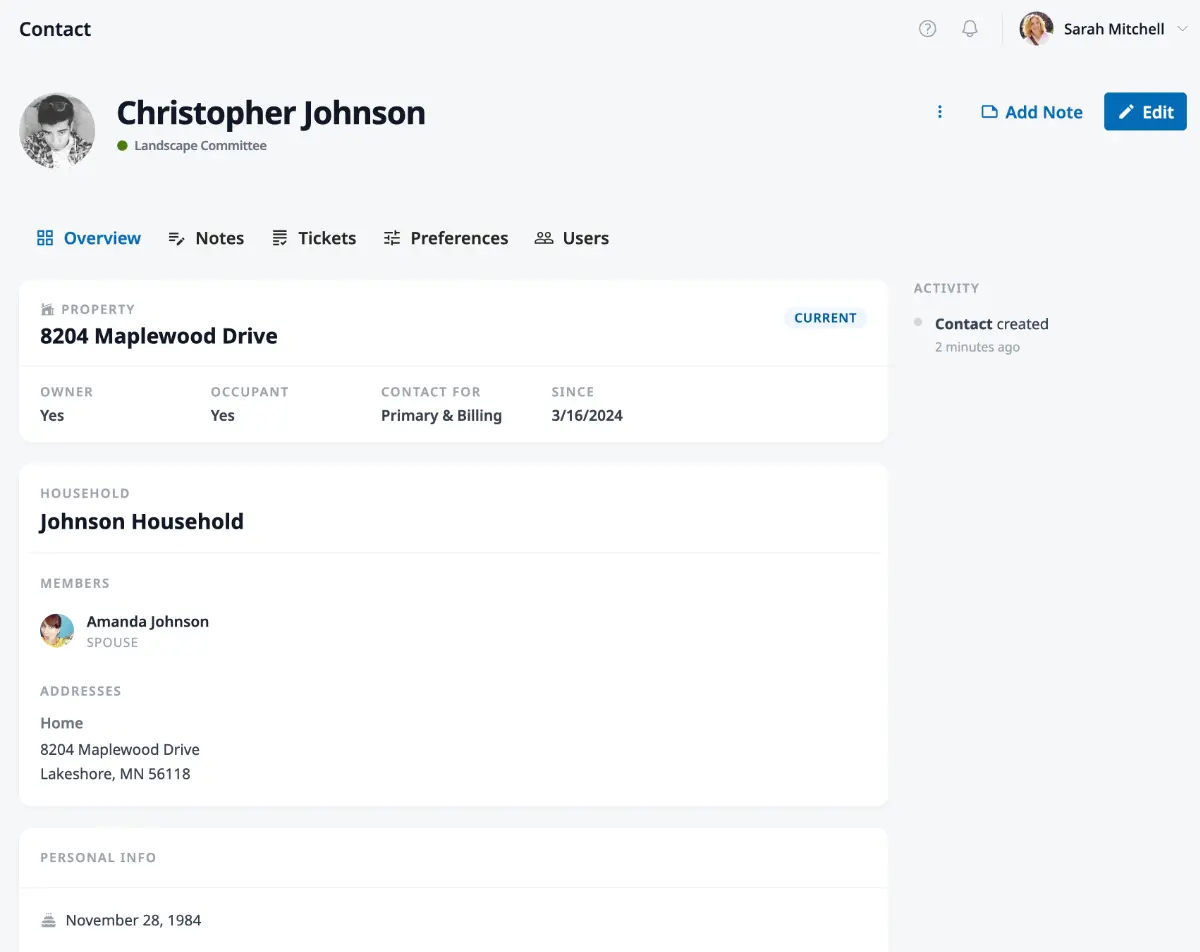
Task: Click the Edit button
Action: (x=1145, y=111)
